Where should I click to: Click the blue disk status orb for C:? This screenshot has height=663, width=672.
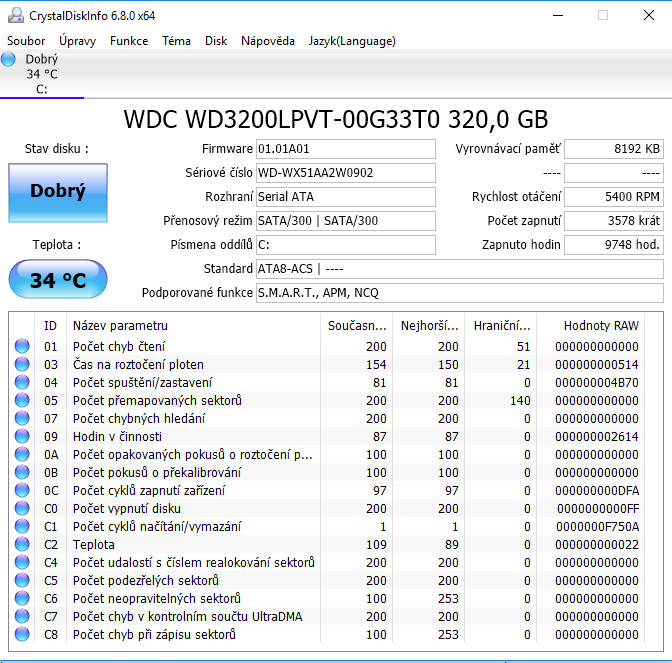click(x=8, y=59)
